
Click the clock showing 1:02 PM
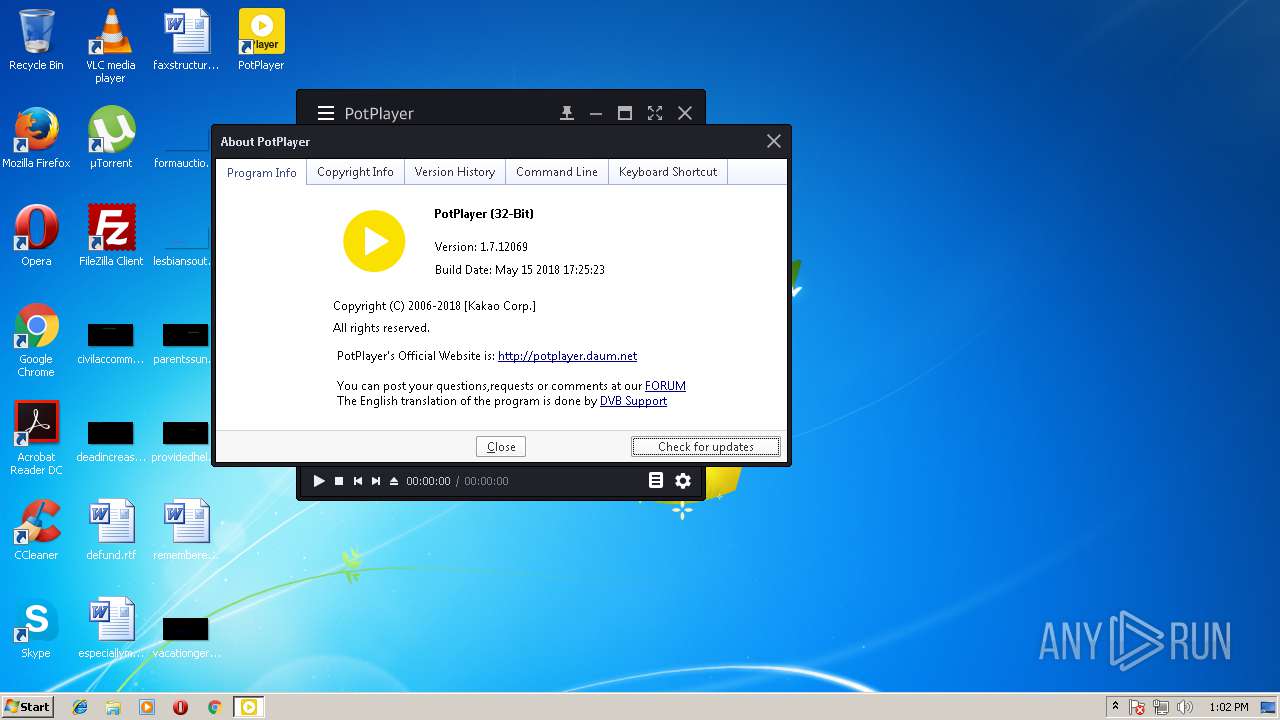pyautogui.click(x=1229, y=707)
